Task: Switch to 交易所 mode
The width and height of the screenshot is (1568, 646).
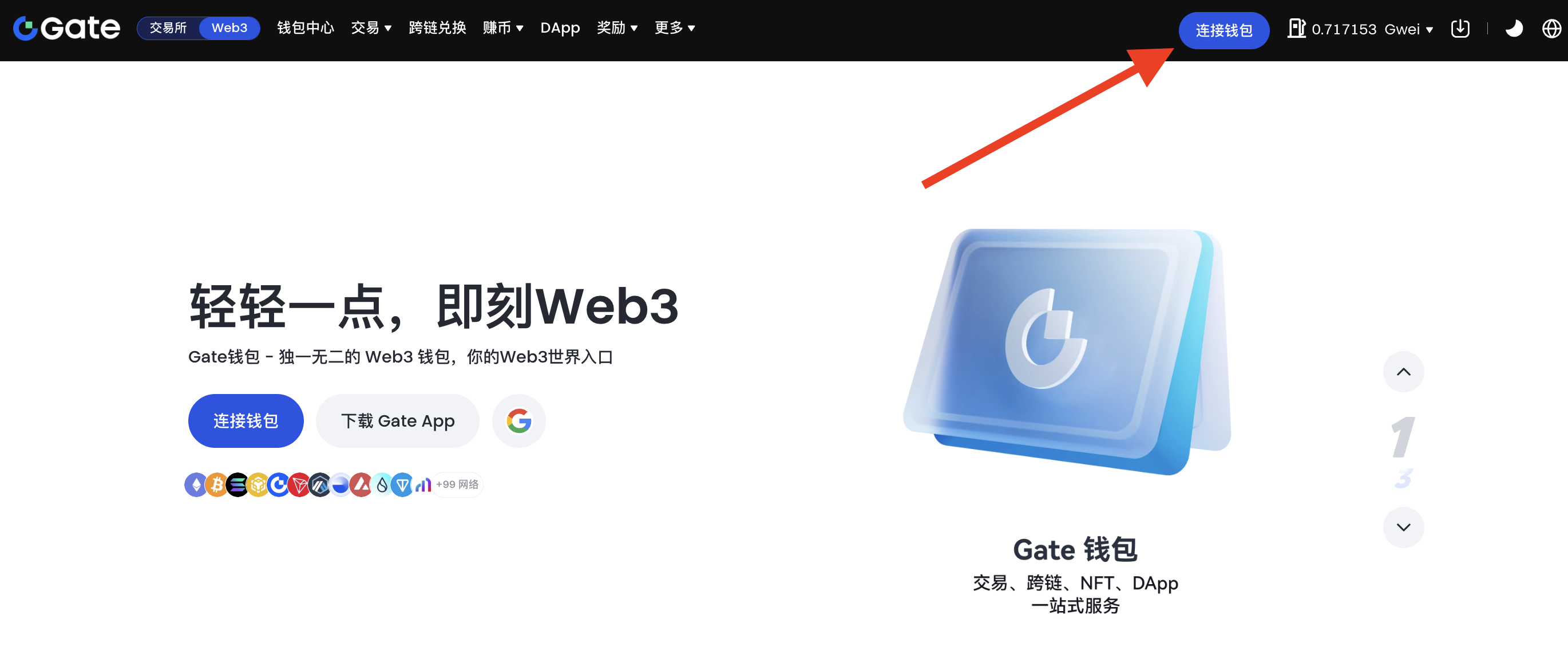Action: click(x=169, y=28)
